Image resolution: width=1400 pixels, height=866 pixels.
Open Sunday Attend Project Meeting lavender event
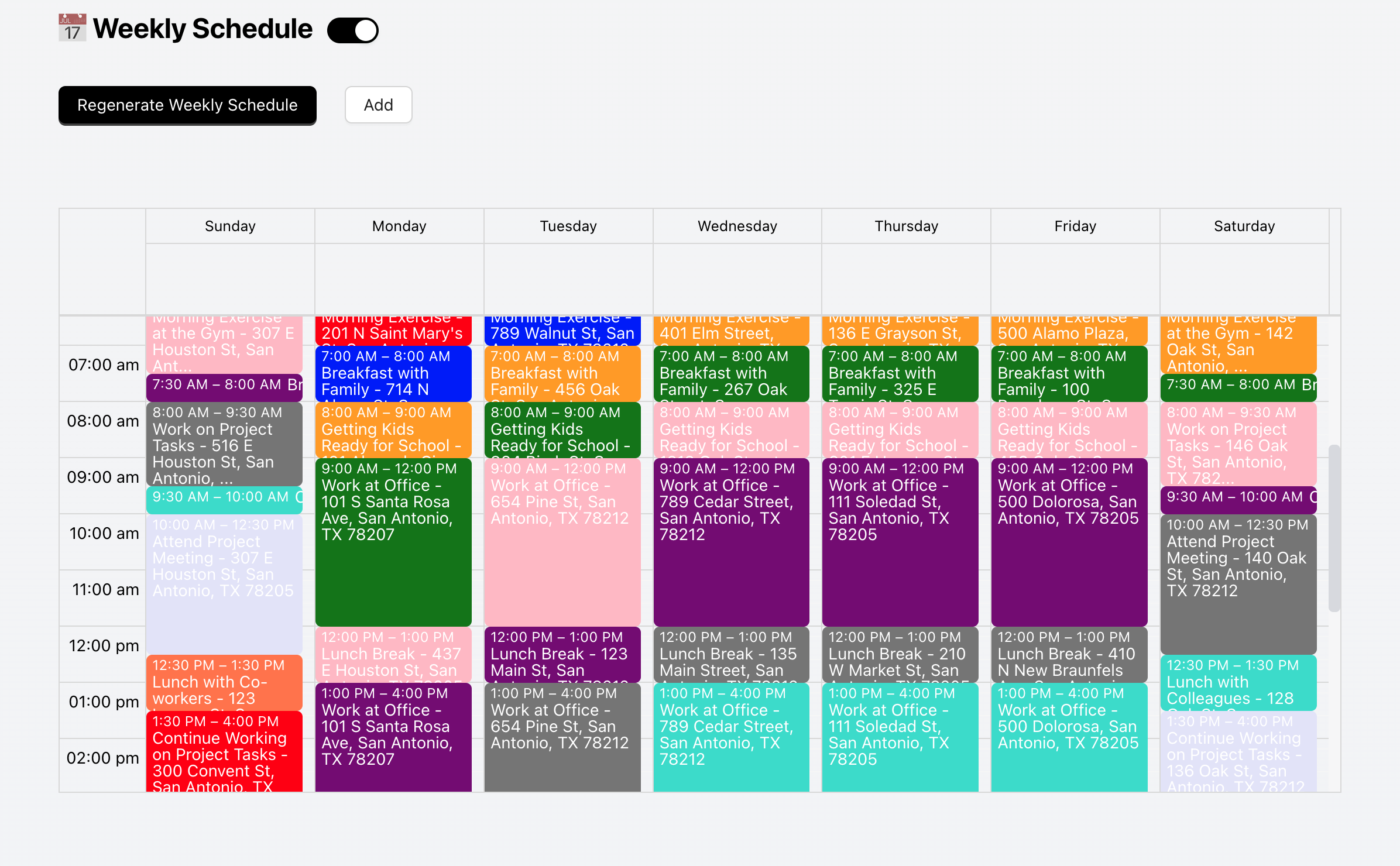point(224,583)
